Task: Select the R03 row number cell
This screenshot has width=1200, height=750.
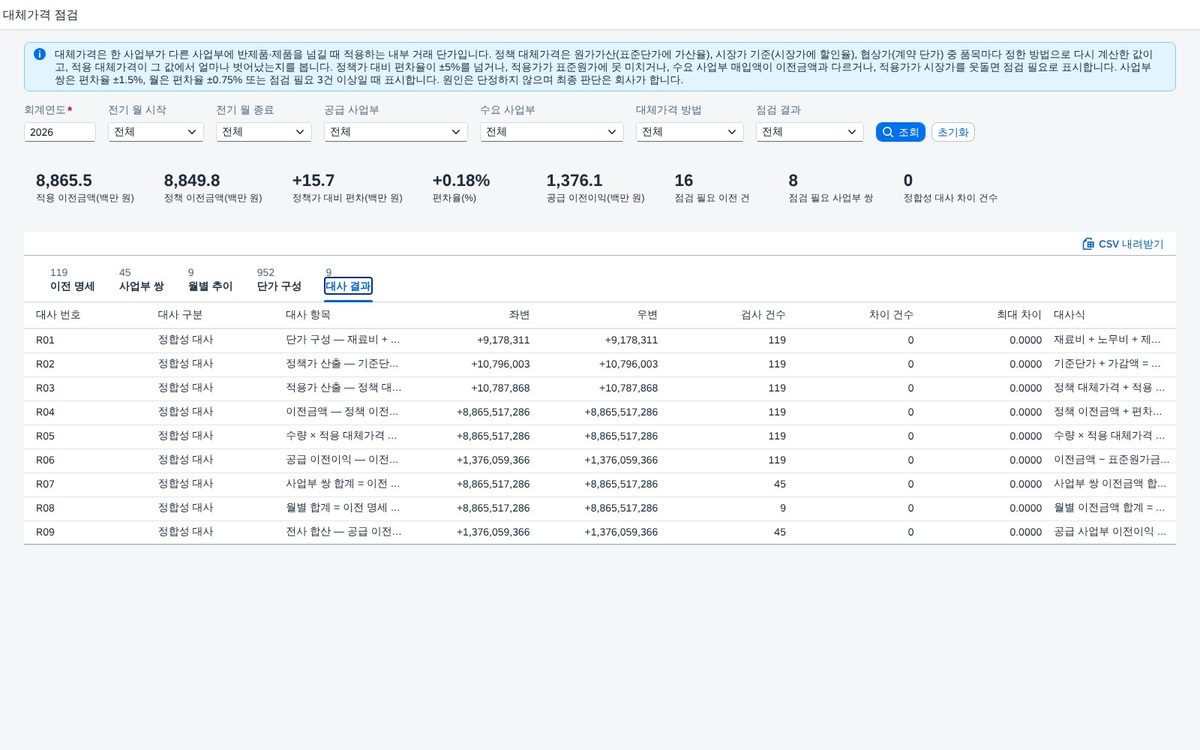Action: point(45,388)
